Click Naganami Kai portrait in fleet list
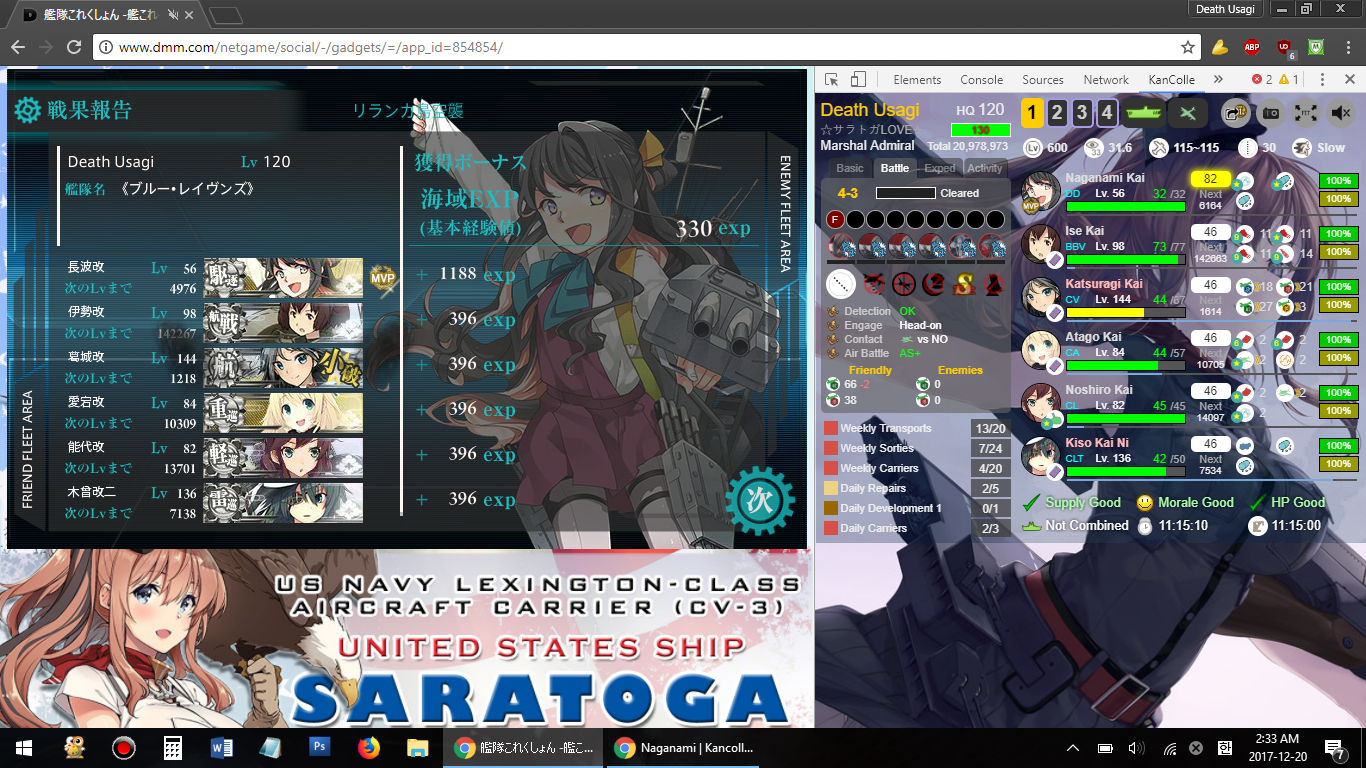Screen dimensions: 1366x768 [x=1041, y=192]
